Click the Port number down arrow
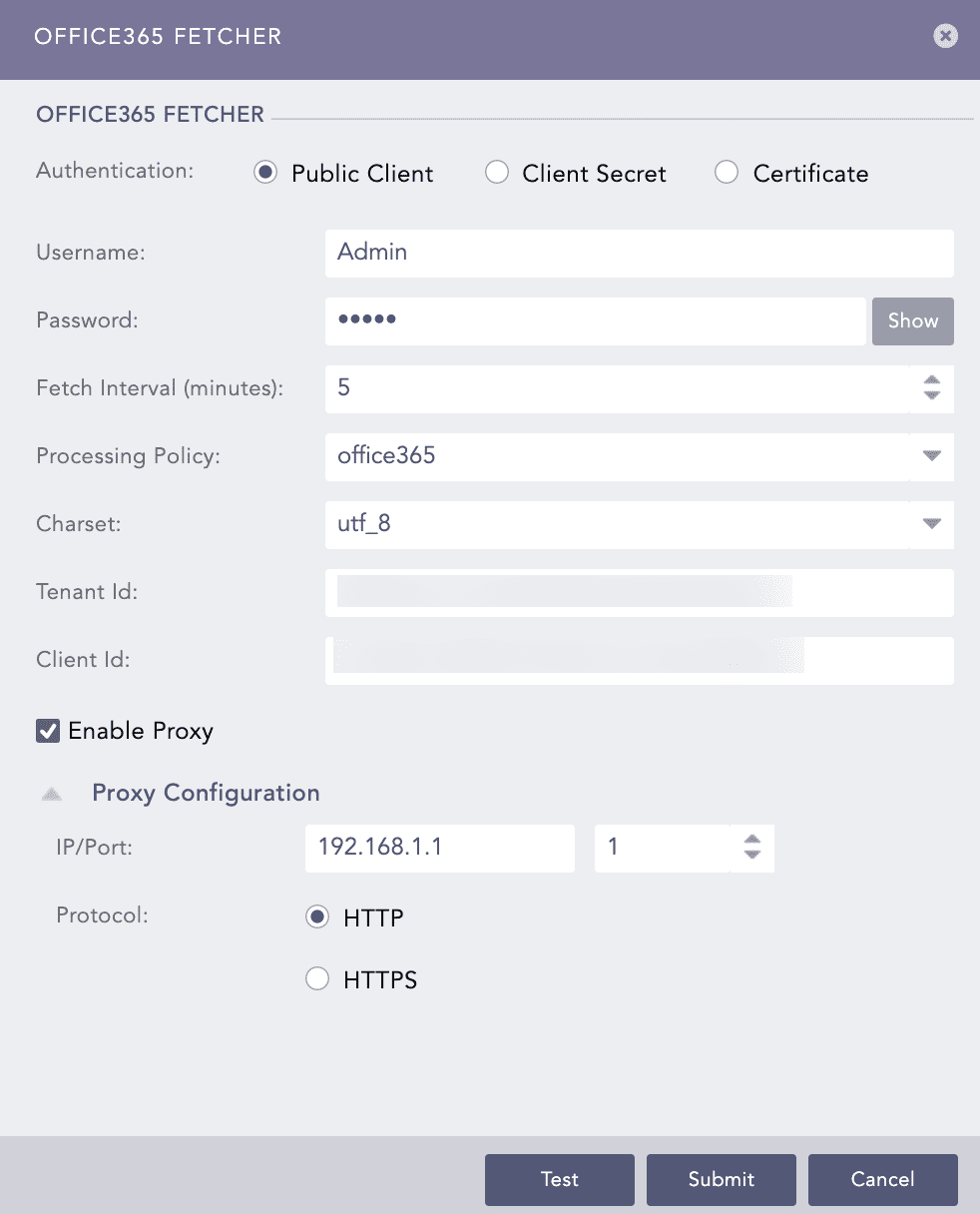980x1214 pixels. tap(751, 857)
